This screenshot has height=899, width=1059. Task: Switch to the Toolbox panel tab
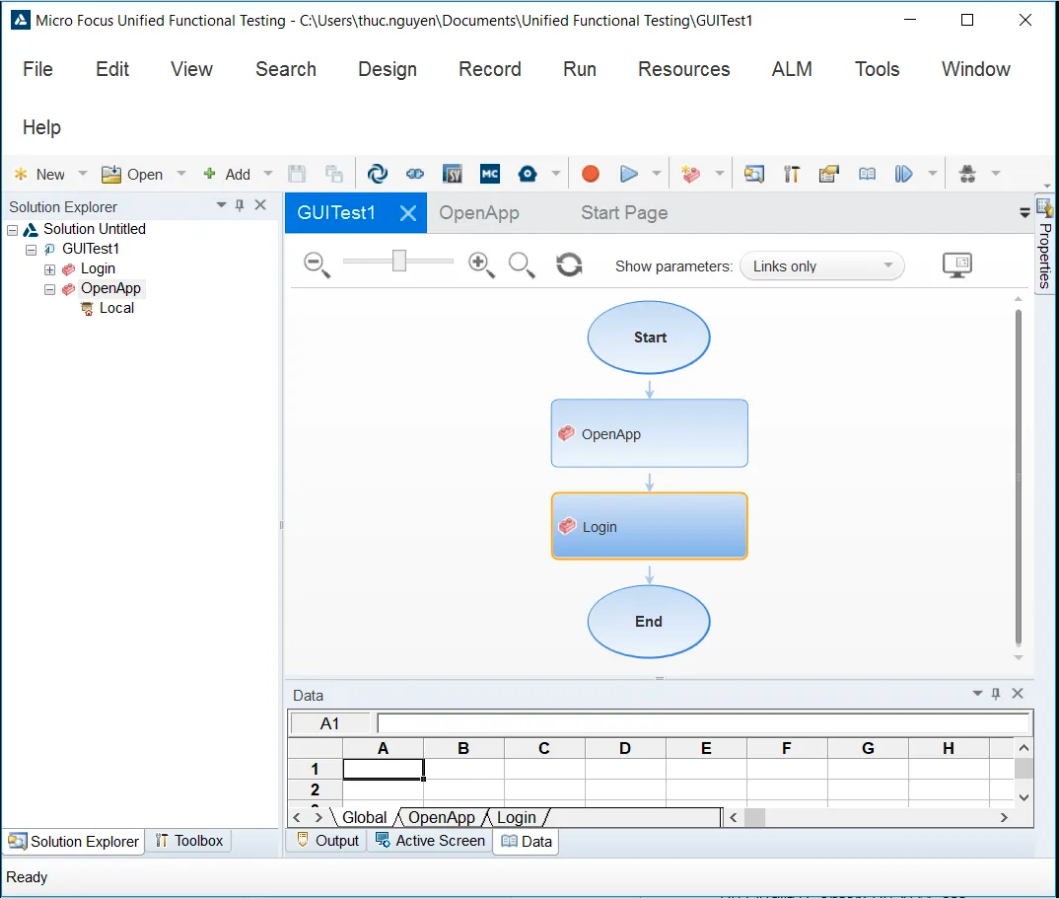point(189,841)
